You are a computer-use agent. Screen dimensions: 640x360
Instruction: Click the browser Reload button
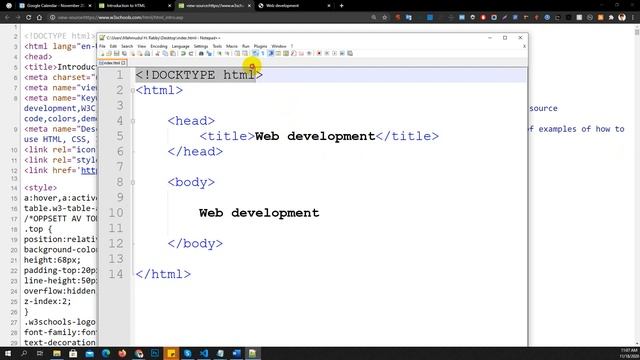coord(29,18)
